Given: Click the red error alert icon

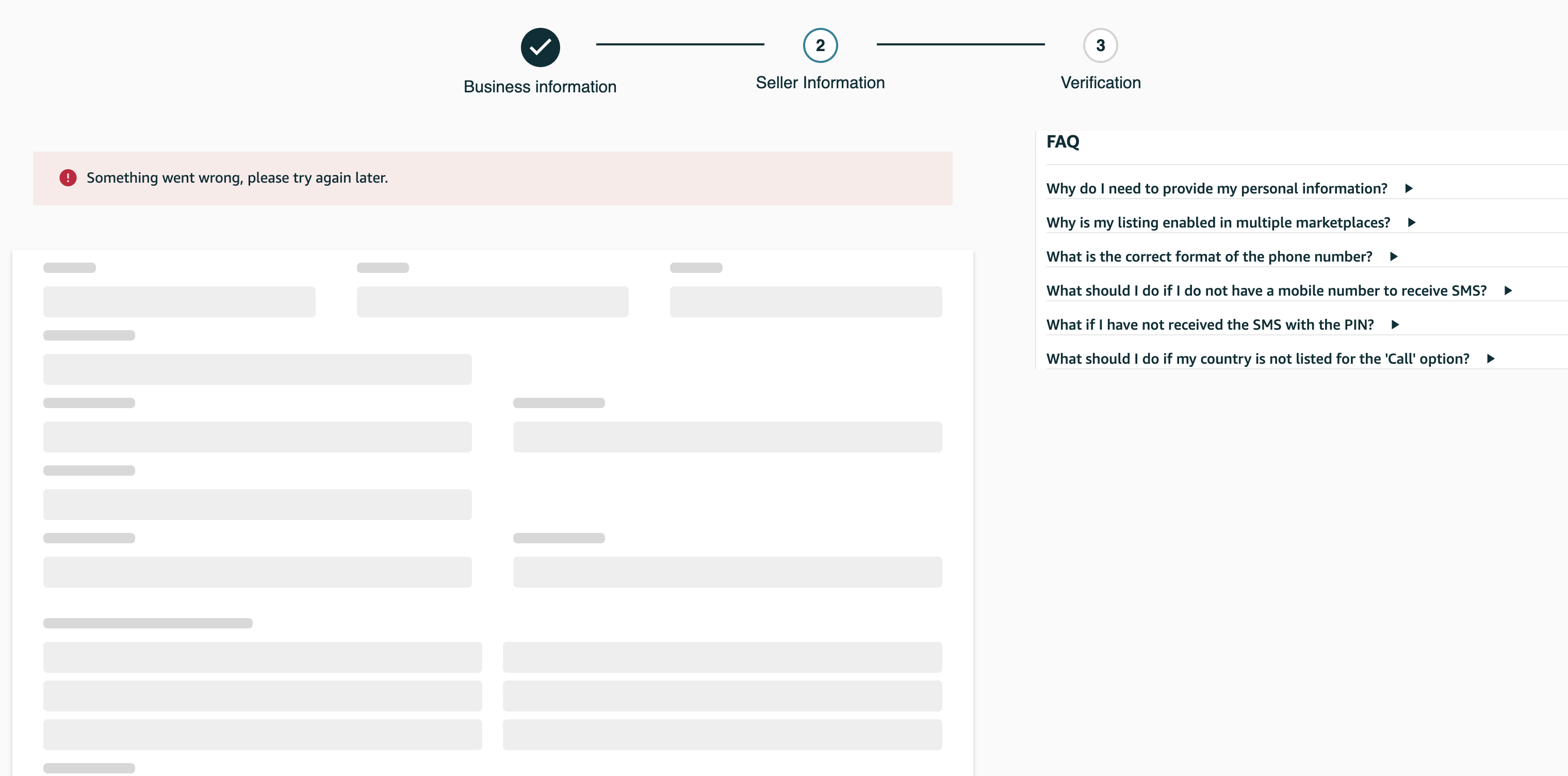Looking at the screenshot, I should pyautogui.click(x=68, y=178).
